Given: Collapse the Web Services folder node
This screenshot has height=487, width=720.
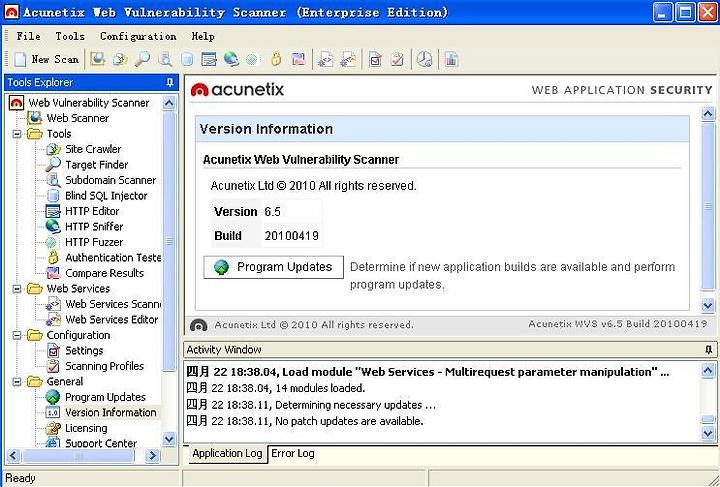Looking at the screenshot, I should coord(17,289).
